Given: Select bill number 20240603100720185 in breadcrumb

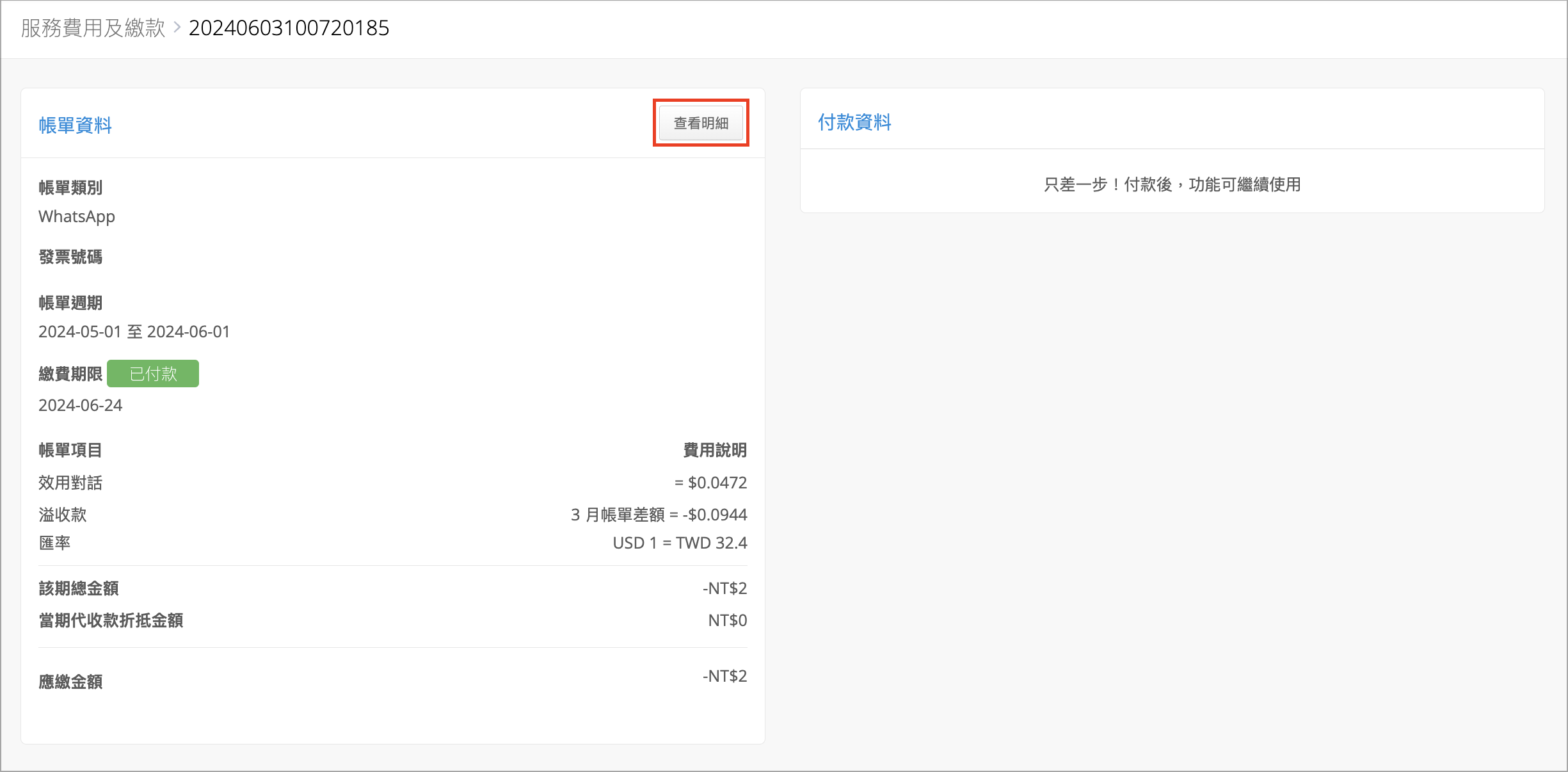Looking at the screenshot, I should coord(289,28).
